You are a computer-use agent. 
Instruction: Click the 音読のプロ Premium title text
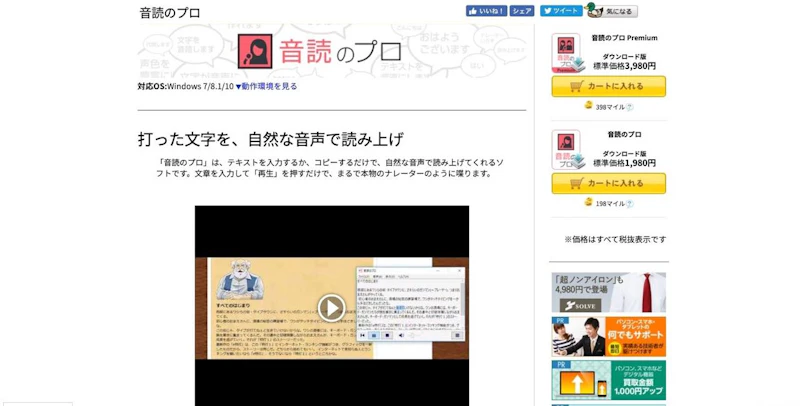coord(624,38)
